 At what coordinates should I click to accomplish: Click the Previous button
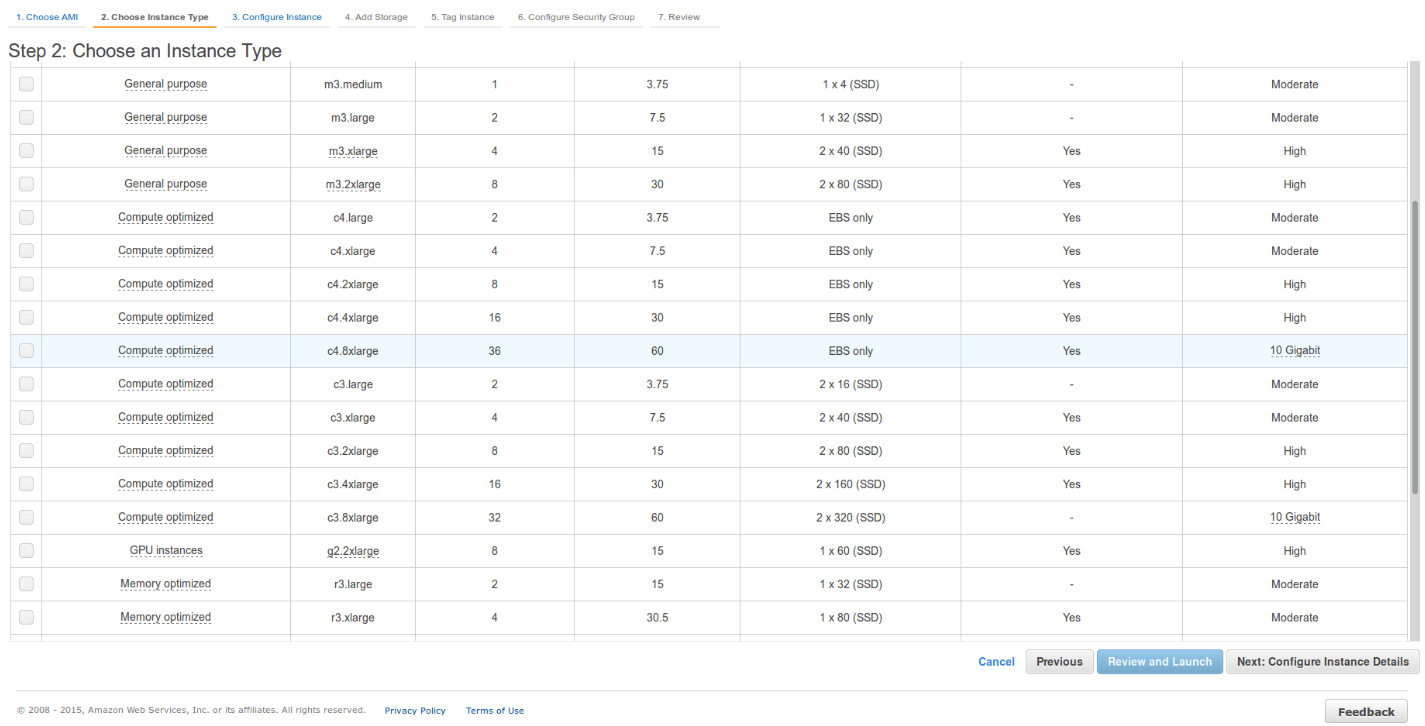coord(1059,662)
